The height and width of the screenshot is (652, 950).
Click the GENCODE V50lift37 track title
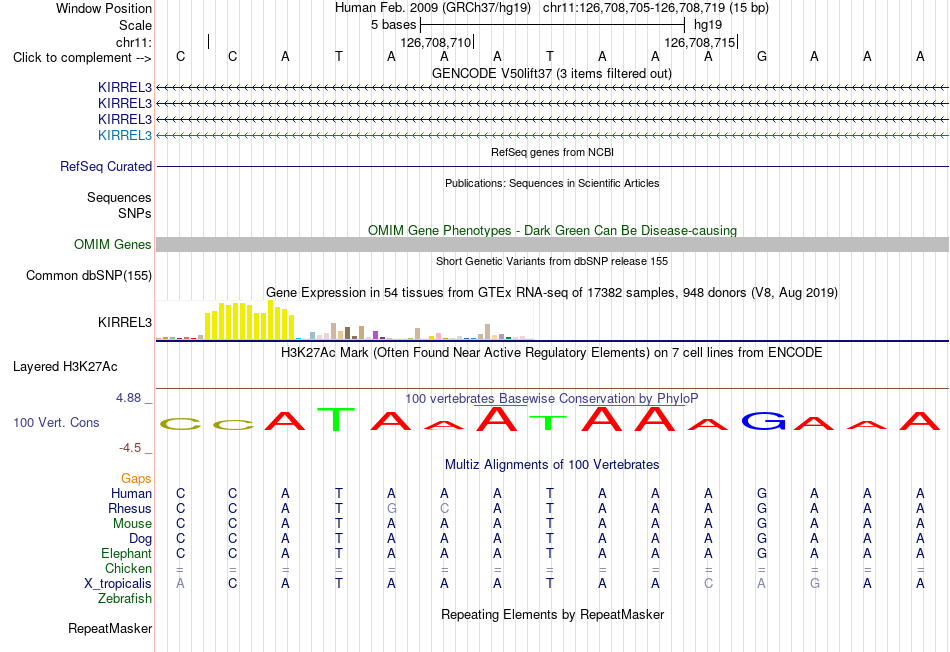click(x=552, y=73)
